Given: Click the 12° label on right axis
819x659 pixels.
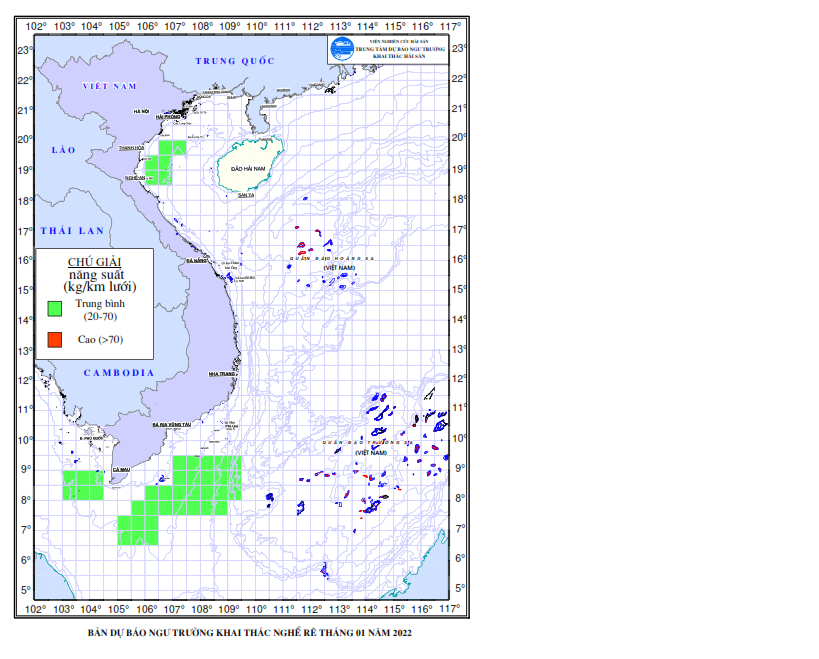Looking at the screenshot, I should [x=459, y=378].
